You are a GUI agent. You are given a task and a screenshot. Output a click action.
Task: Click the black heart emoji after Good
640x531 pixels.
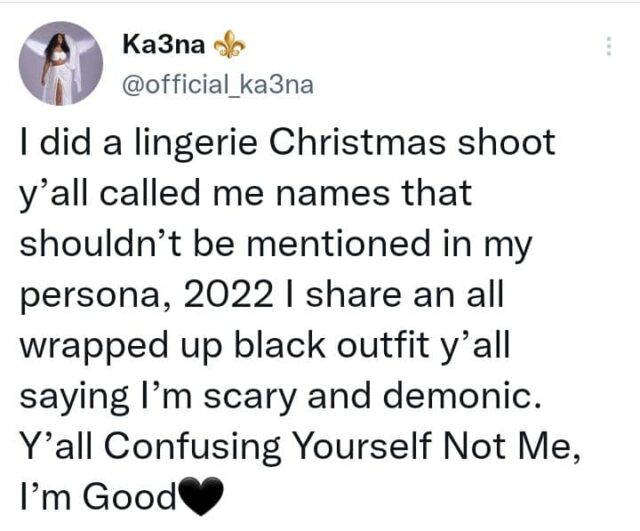(200, 497)
